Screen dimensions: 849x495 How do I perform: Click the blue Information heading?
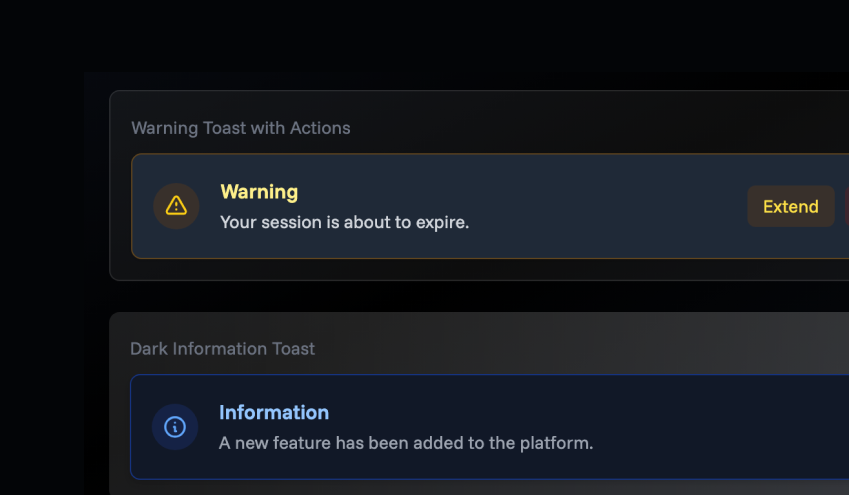[x=274, y=412]
